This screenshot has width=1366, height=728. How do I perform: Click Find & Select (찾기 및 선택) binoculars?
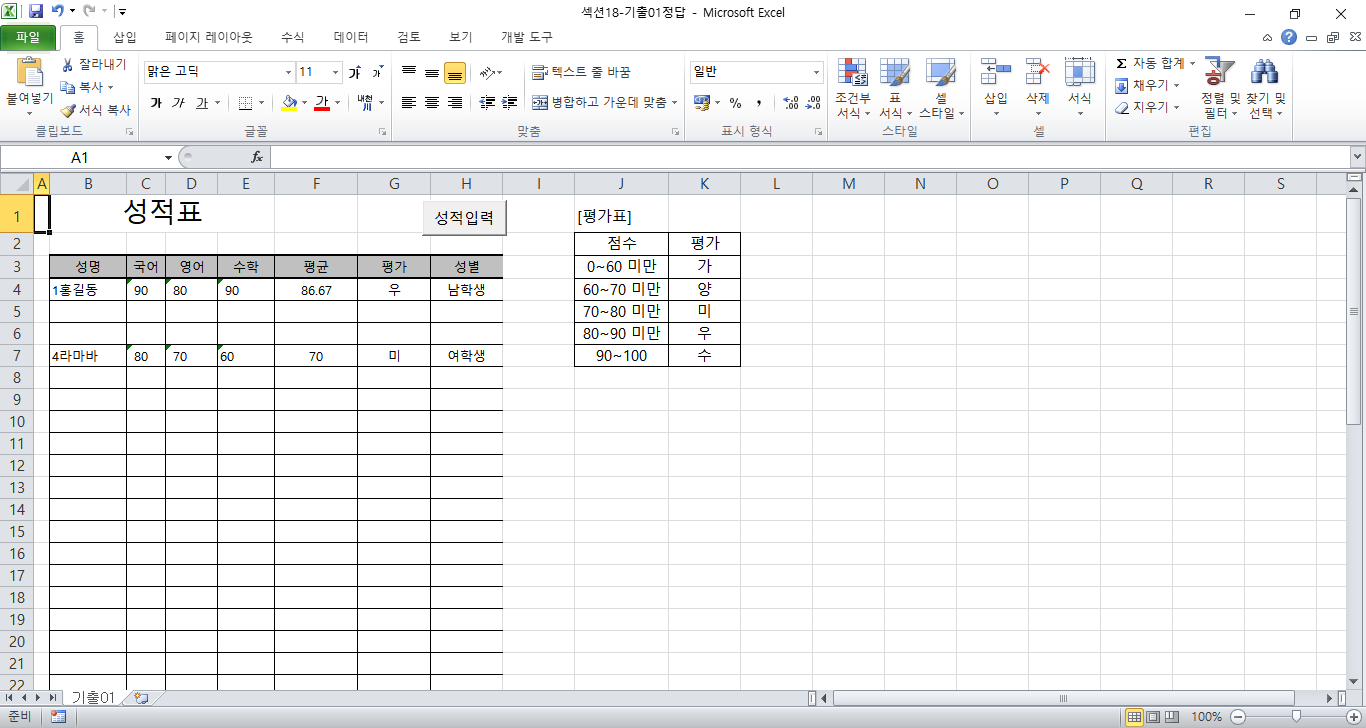(1265, 88)
